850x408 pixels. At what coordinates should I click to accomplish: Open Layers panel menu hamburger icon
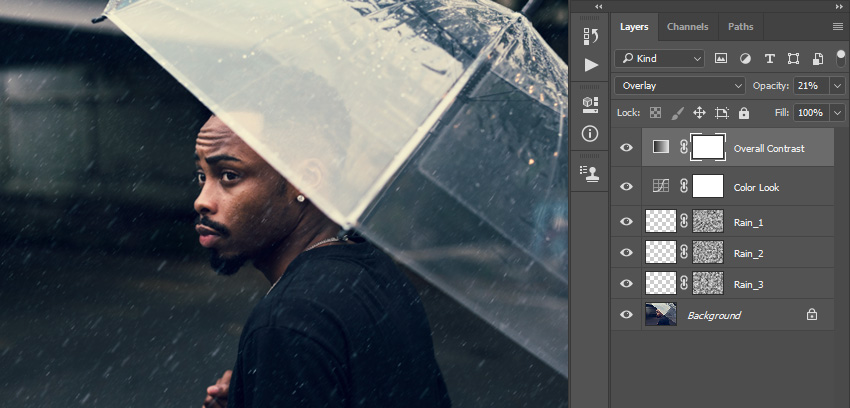coord(838,27)
